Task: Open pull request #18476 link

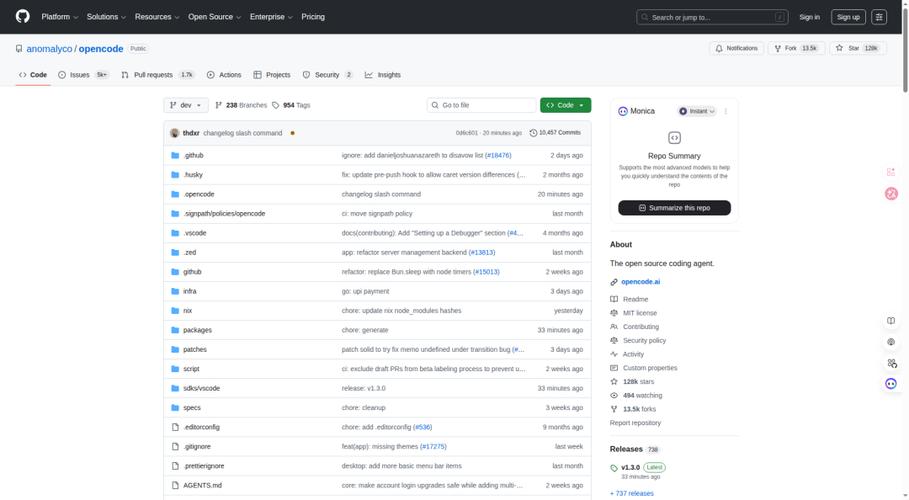Action: point(498,155)
